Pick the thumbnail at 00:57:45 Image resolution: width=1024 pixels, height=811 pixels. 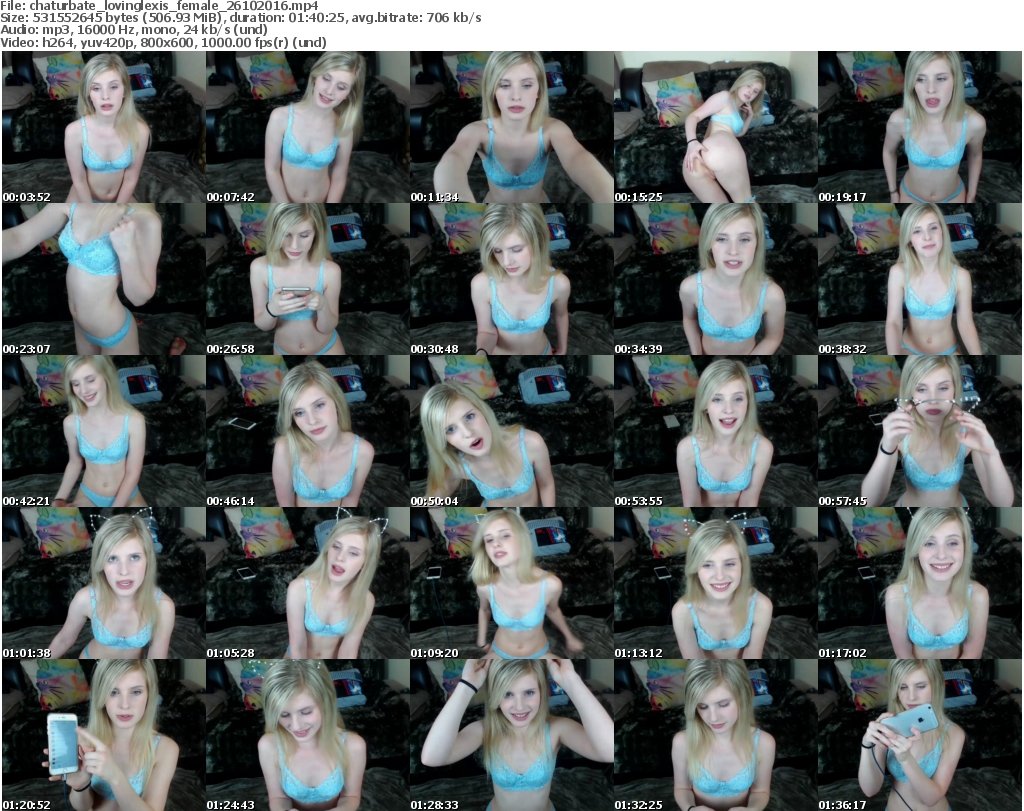point(920,432)
